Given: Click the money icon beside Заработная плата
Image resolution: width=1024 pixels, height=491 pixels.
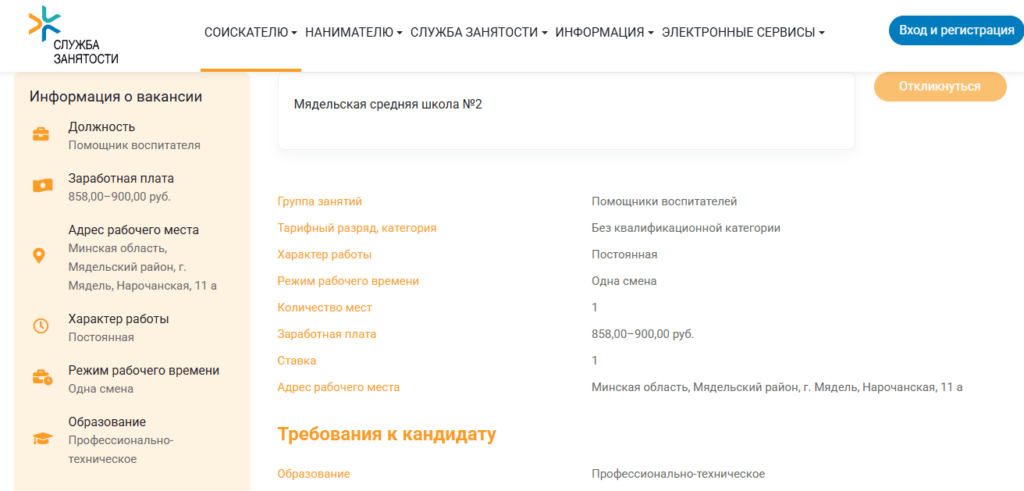Looking at the screenshot, I should pos(41,186).
